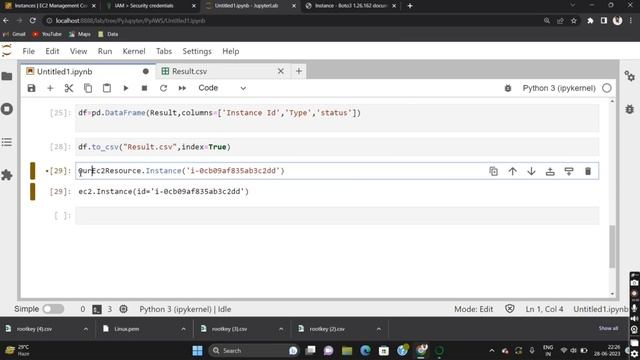The width and height of the screenshot is (640, 360).
Task: Open the notebook trust shield icon
Action: (x=509, y=309)
